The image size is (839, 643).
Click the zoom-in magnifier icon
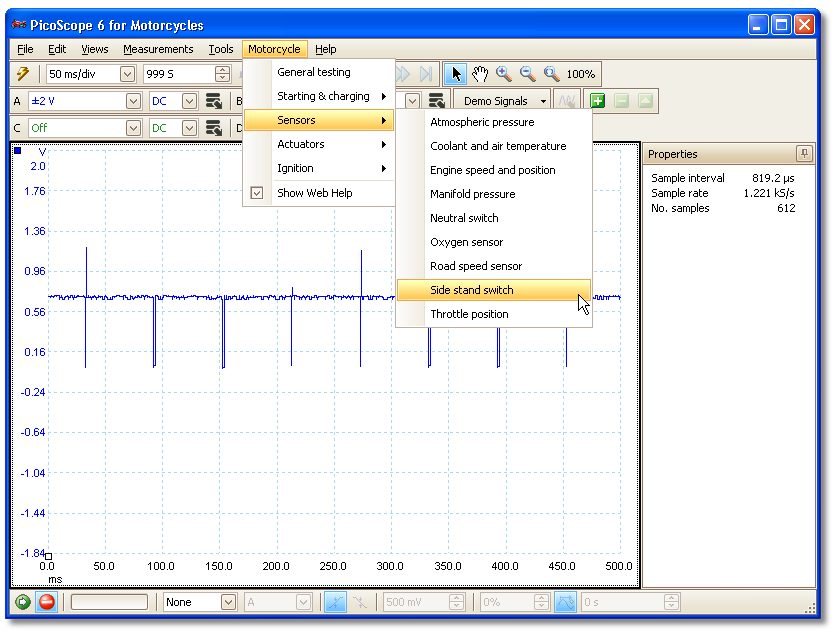[x=504, y=74]
